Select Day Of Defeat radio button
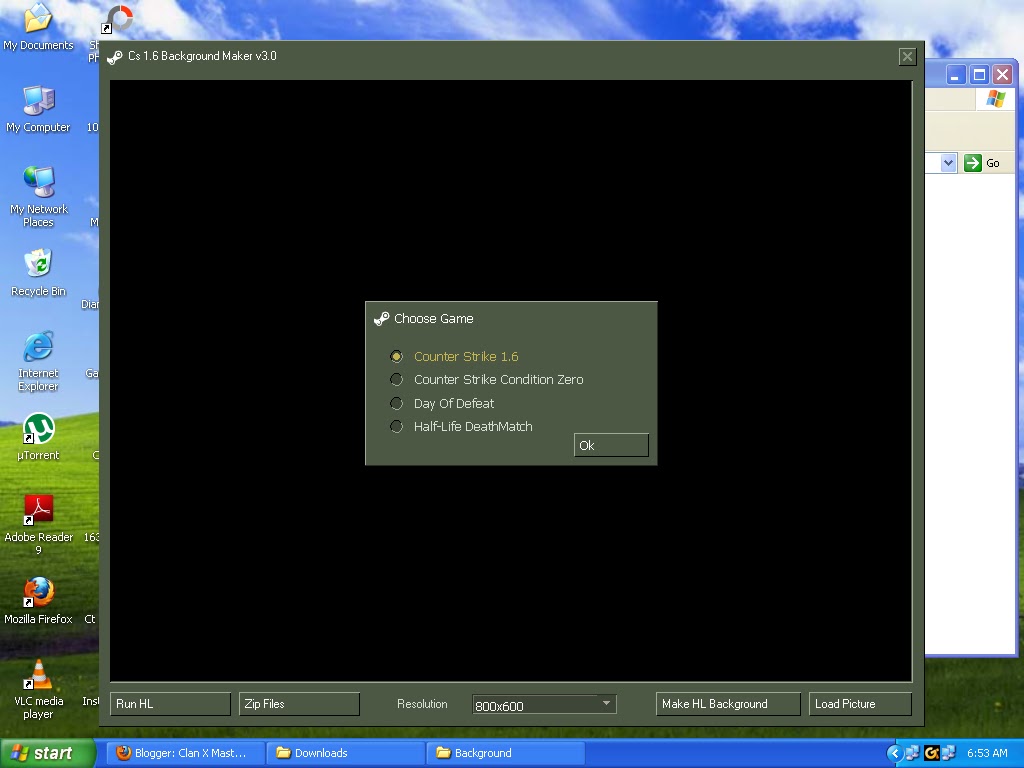Image resolution: width=1024 pixels, height=768 pixels. coord(396,404)
